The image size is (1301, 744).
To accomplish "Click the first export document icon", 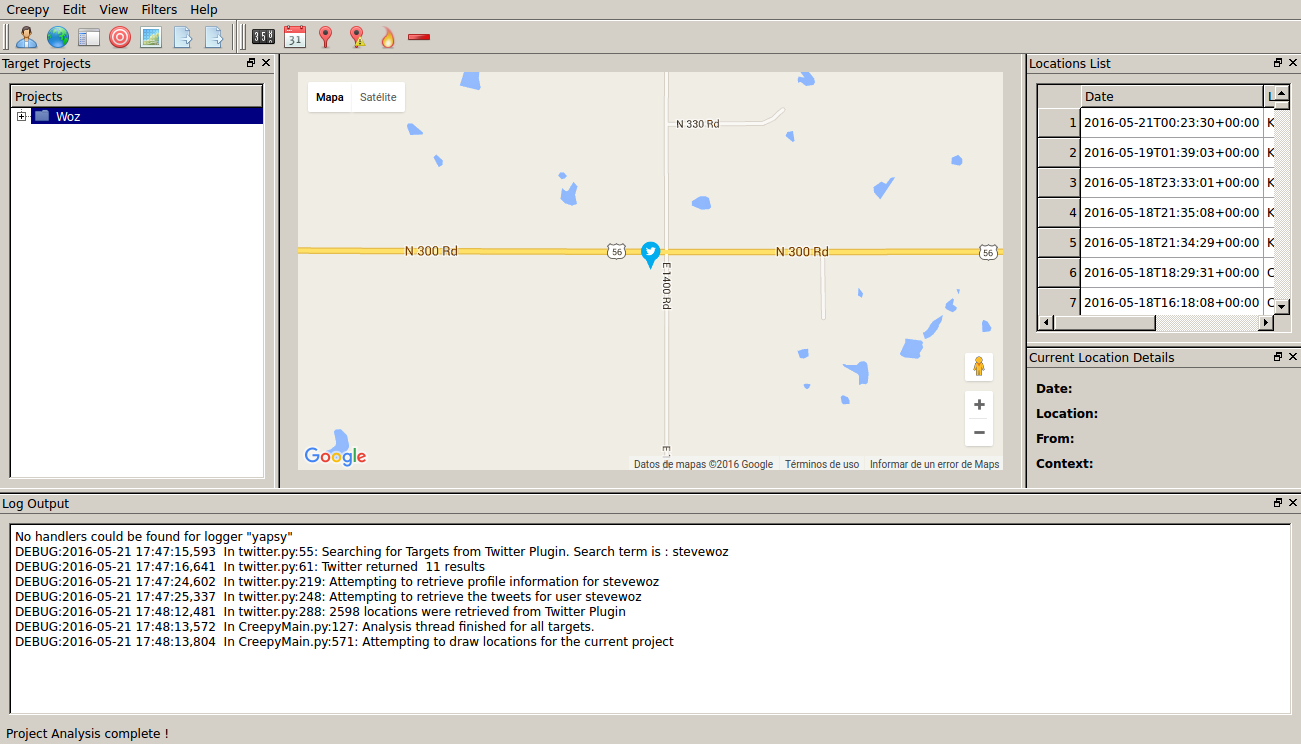I will point(182,37).
